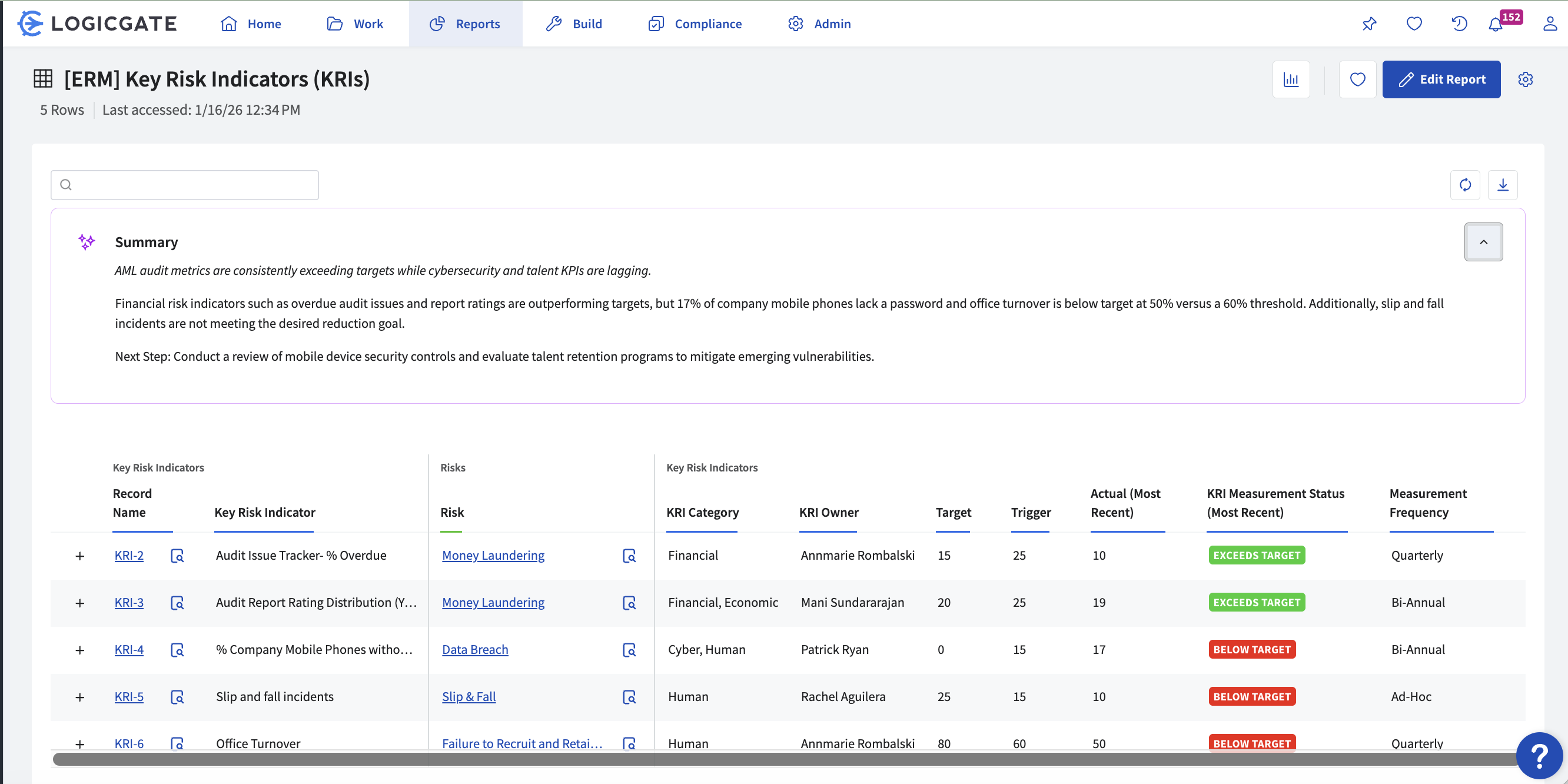Viewport: 1568px width, 784px height.
Task: Open the chart visualization icon button
Action: (x=1290, y=79)
